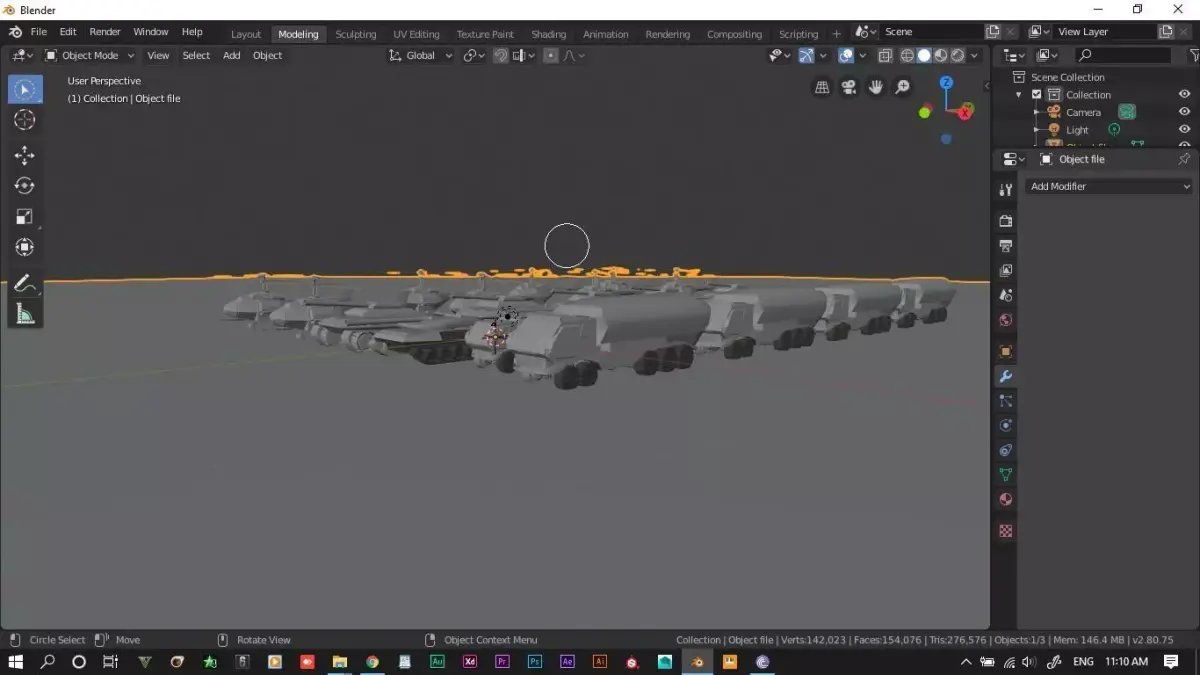Toggle visibility eye of Collection
The height and width of the screenshot is (675, 1200).
(1184, 95)
